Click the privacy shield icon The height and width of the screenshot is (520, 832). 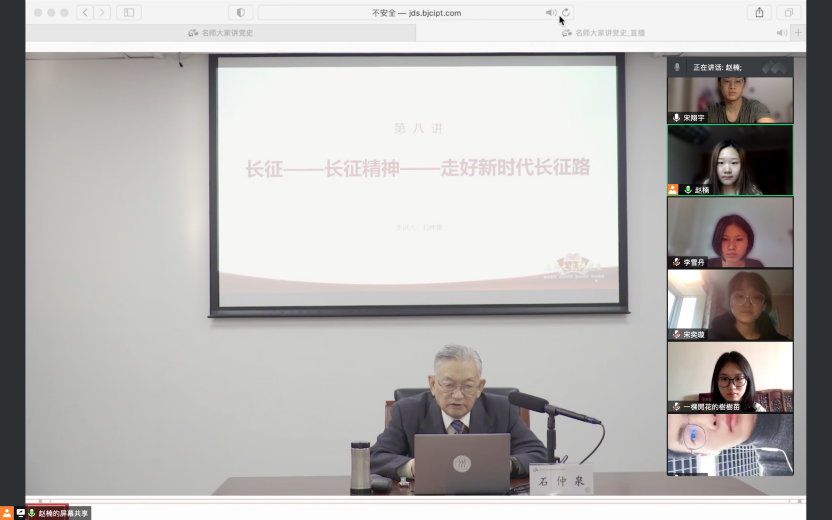240,13
